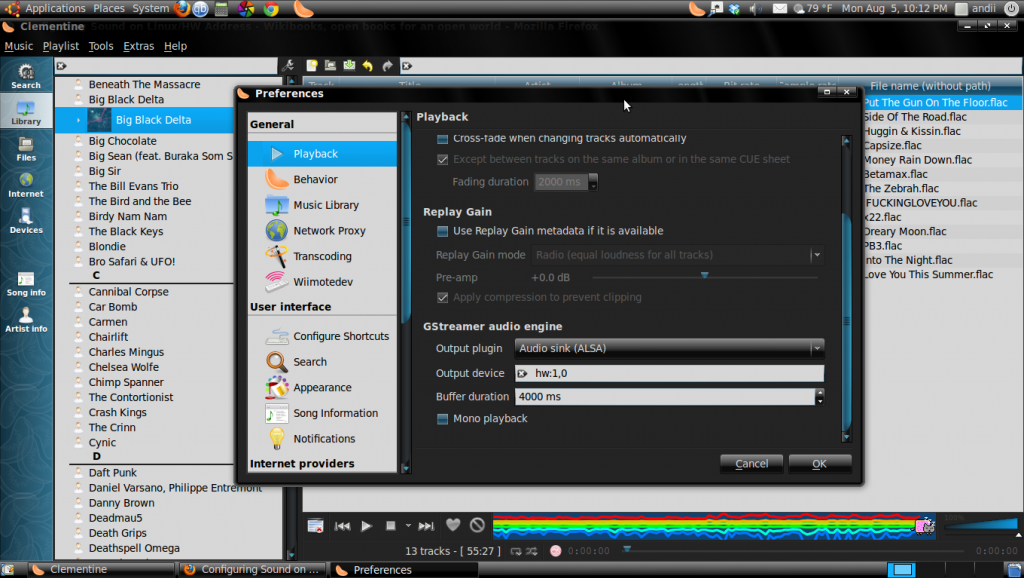Viewport: 1024px width, 578px height.
Task: Launch Firefox from the top panel
Action: pyautogui.click(x=182, y=8)
